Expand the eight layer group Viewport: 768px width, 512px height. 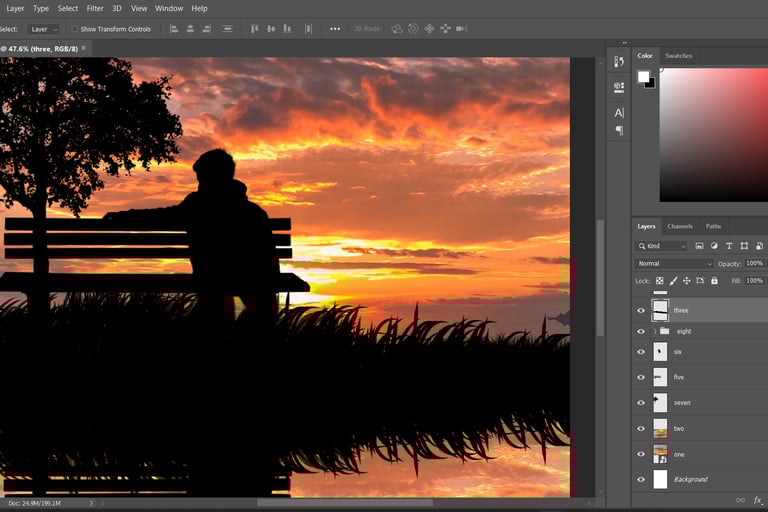pyautogui.click(x=655, y=331)
